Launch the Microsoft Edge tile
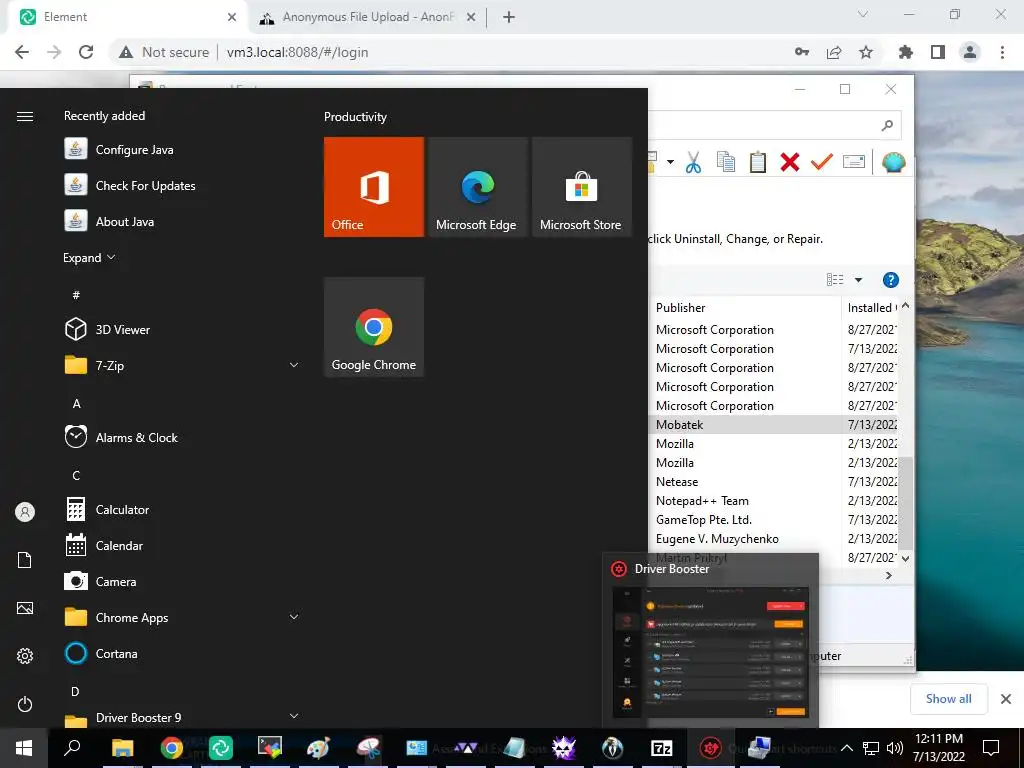This screenshot has width=1024, height=768. pyautogui.click(x=477, y=187)
